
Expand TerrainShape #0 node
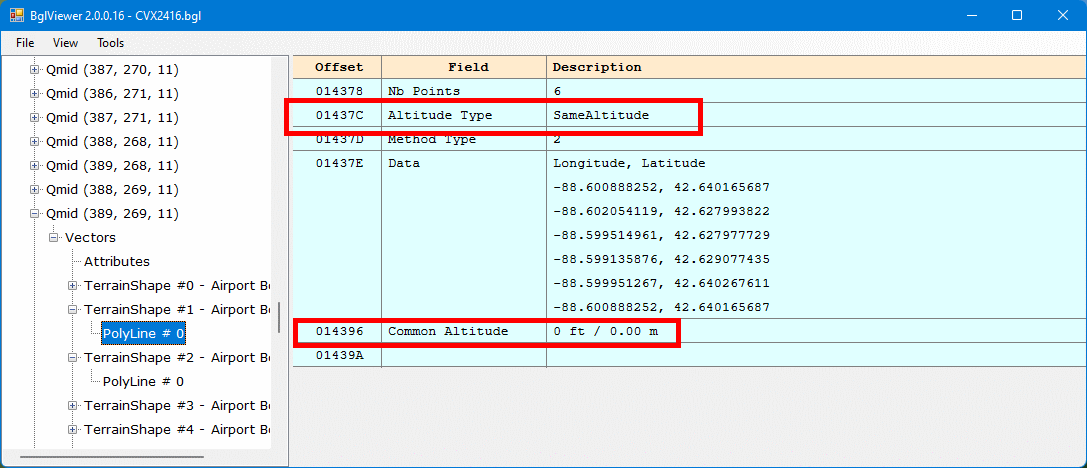tap(72, 286)
